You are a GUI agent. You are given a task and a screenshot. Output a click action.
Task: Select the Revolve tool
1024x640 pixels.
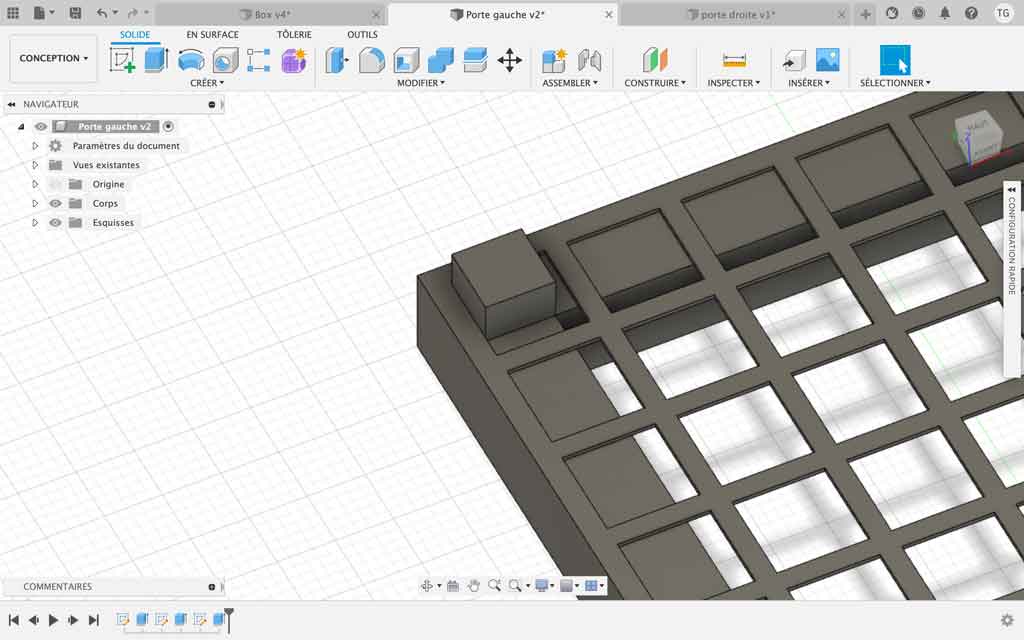pyautogui.click(x=191, y=61)
